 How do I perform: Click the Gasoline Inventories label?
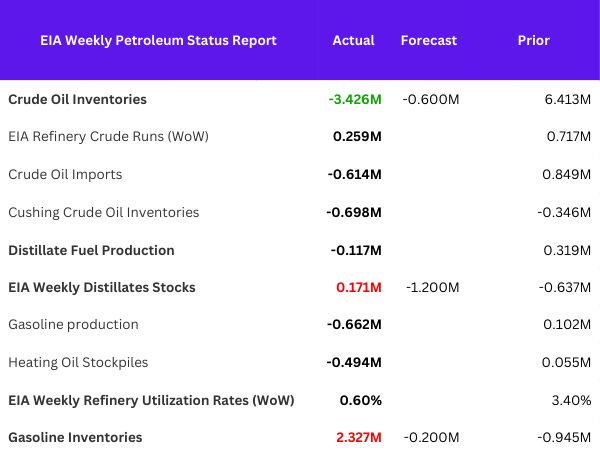[75, 437]
